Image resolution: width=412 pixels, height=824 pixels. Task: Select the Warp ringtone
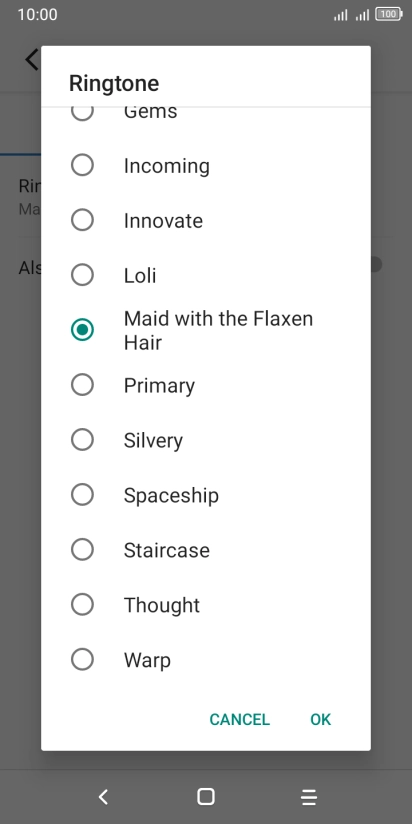click(206, 659)
